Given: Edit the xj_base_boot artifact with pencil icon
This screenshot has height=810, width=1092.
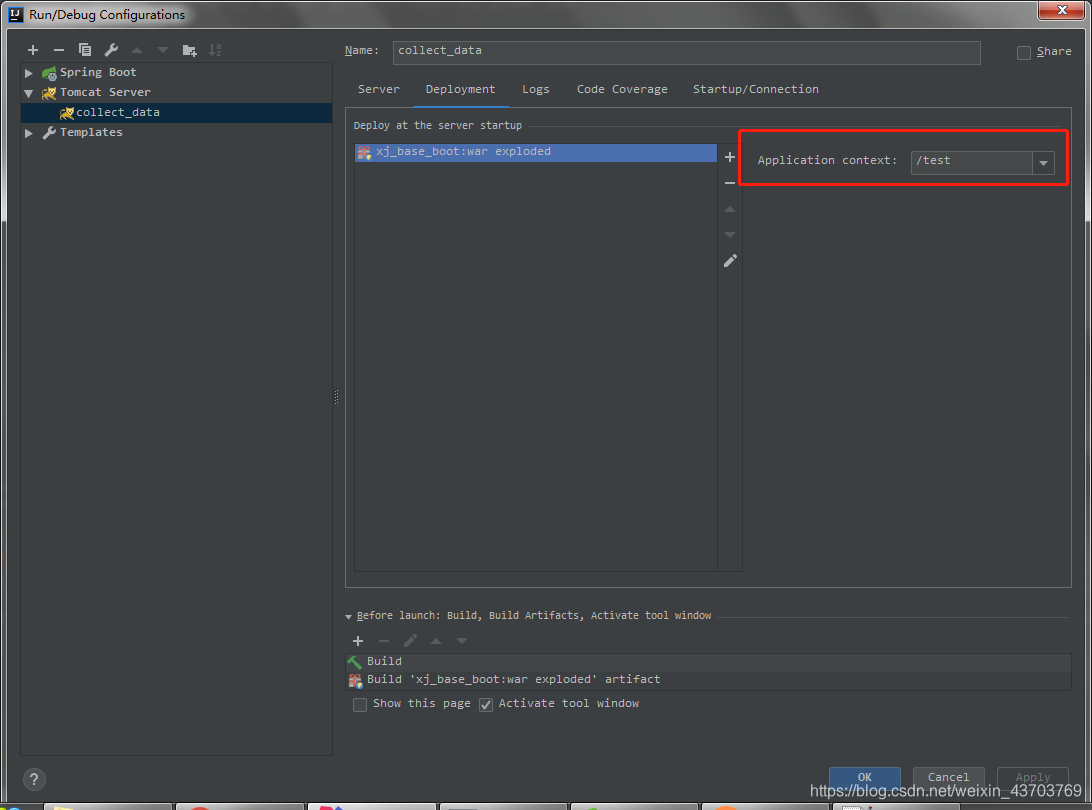Looking at the screenshot, I should tap(730, 260).
